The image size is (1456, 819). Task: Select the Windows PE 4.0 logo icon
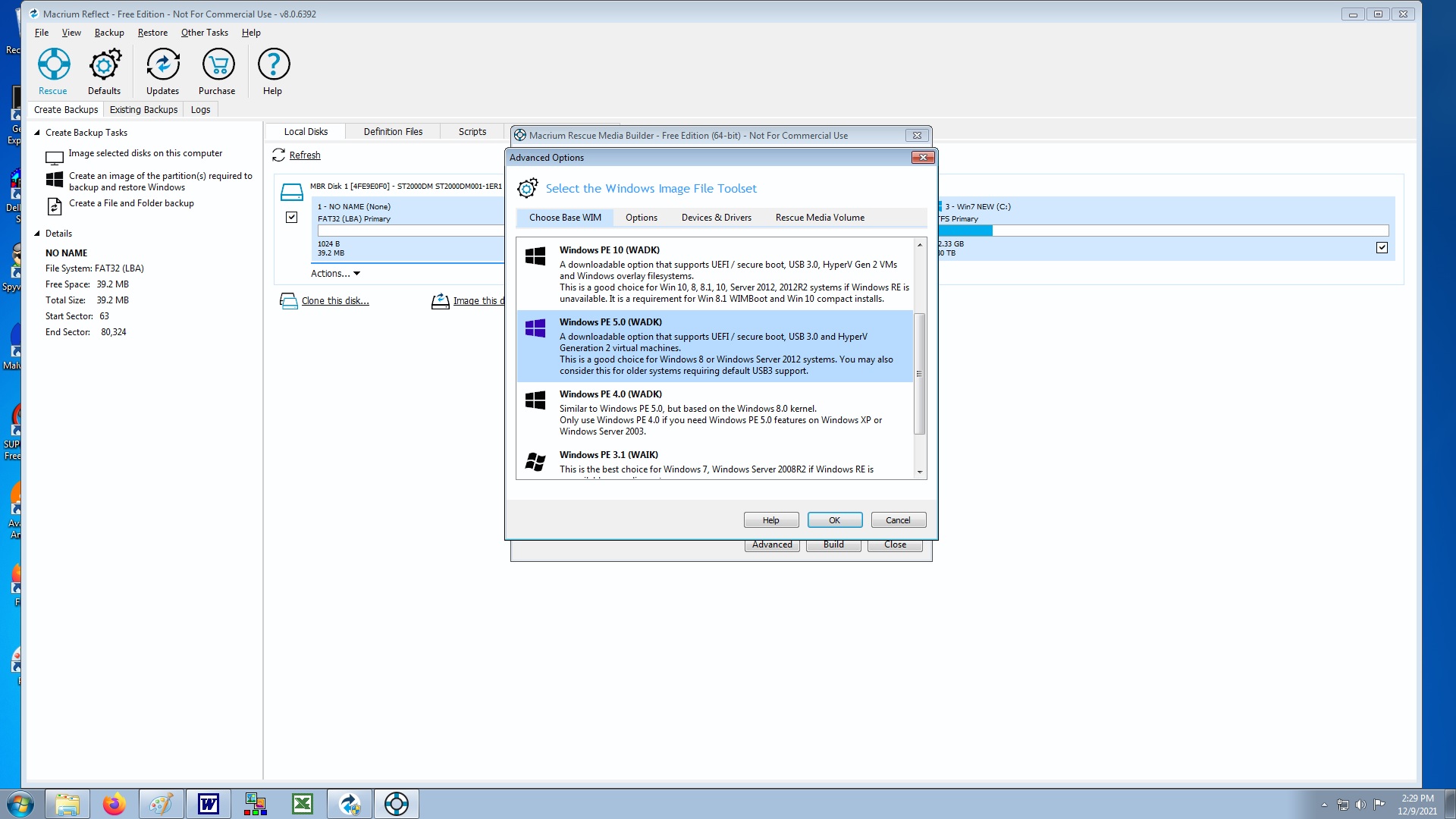[x=535, y=400]
